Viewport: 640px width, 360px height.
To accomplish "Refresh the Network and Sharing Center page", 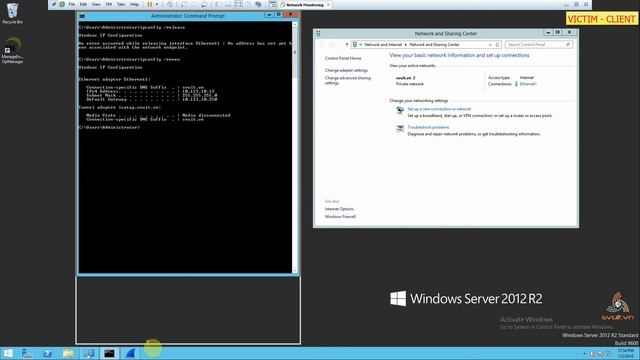I will pyautogui.click(x=498, y=44).
